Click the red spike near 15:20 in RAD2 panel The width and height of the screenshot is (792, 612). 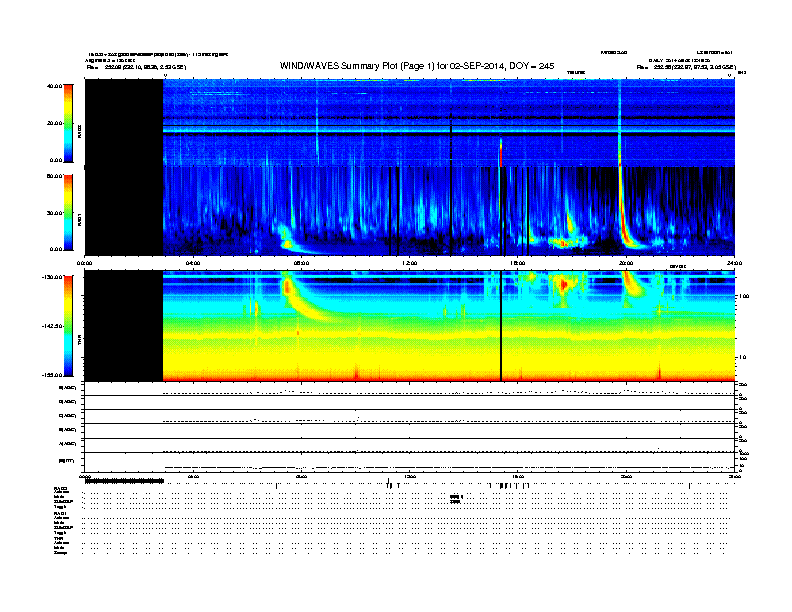tap(501, 152)
